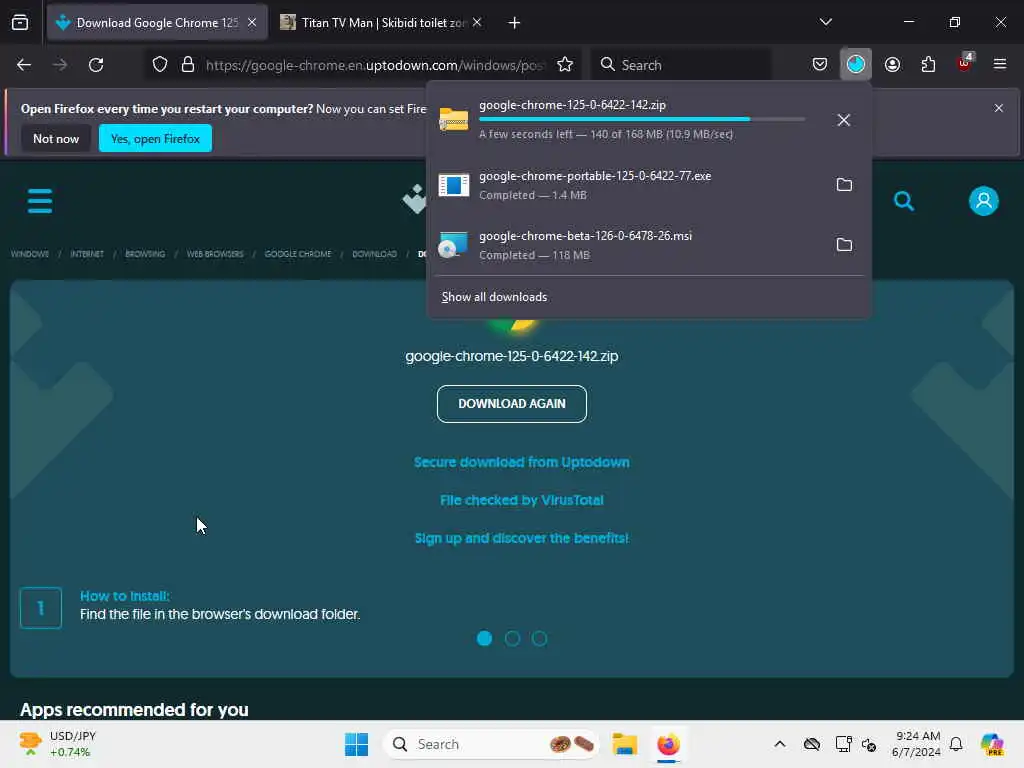Image resolution: width=1024 pixels, height=768 pixels.
Task: Open File Explorer from taskbar
Action: click(624, 744)
